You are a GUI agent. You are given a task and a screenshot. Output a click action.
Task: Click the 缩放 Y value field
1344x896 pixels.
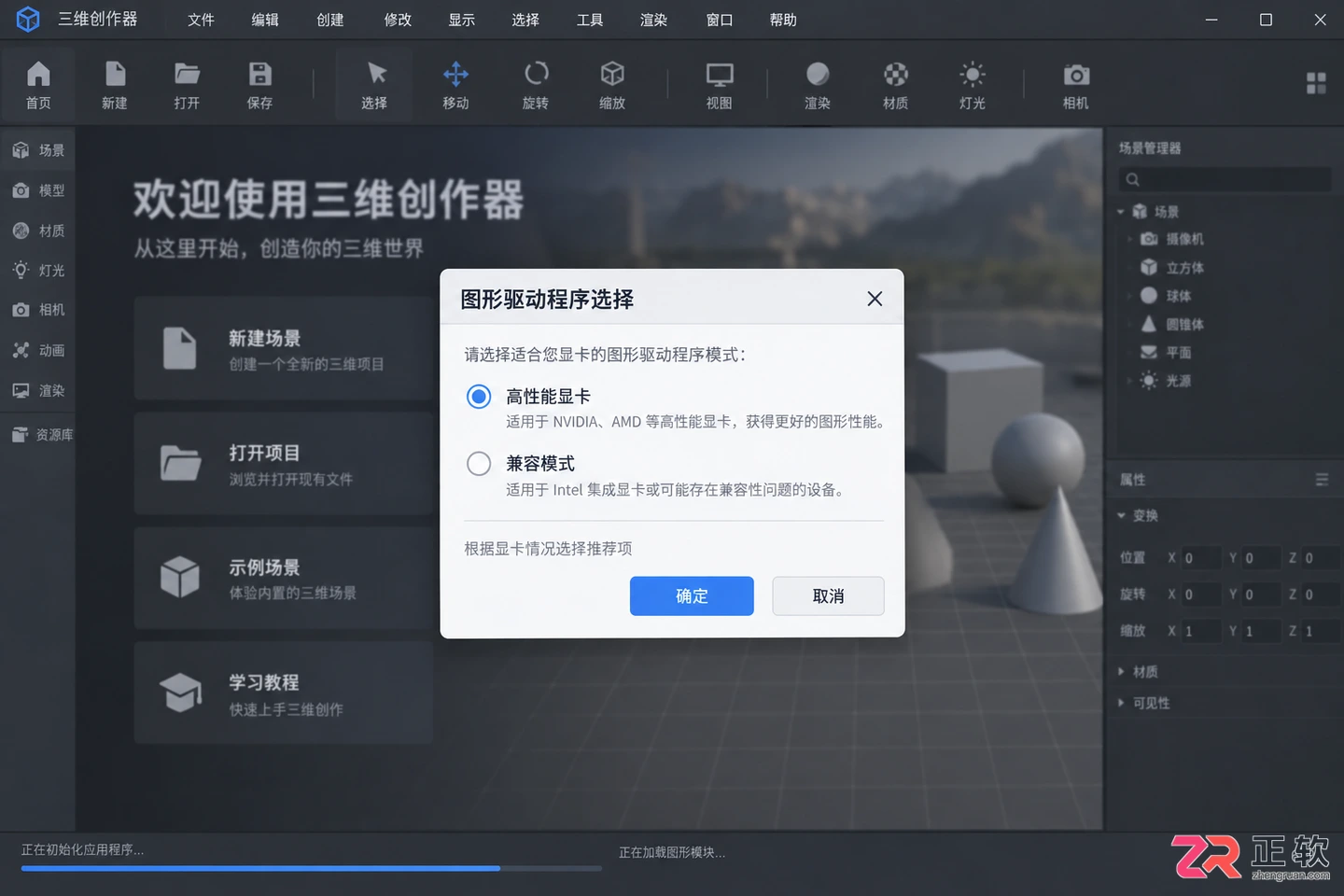1261,631
